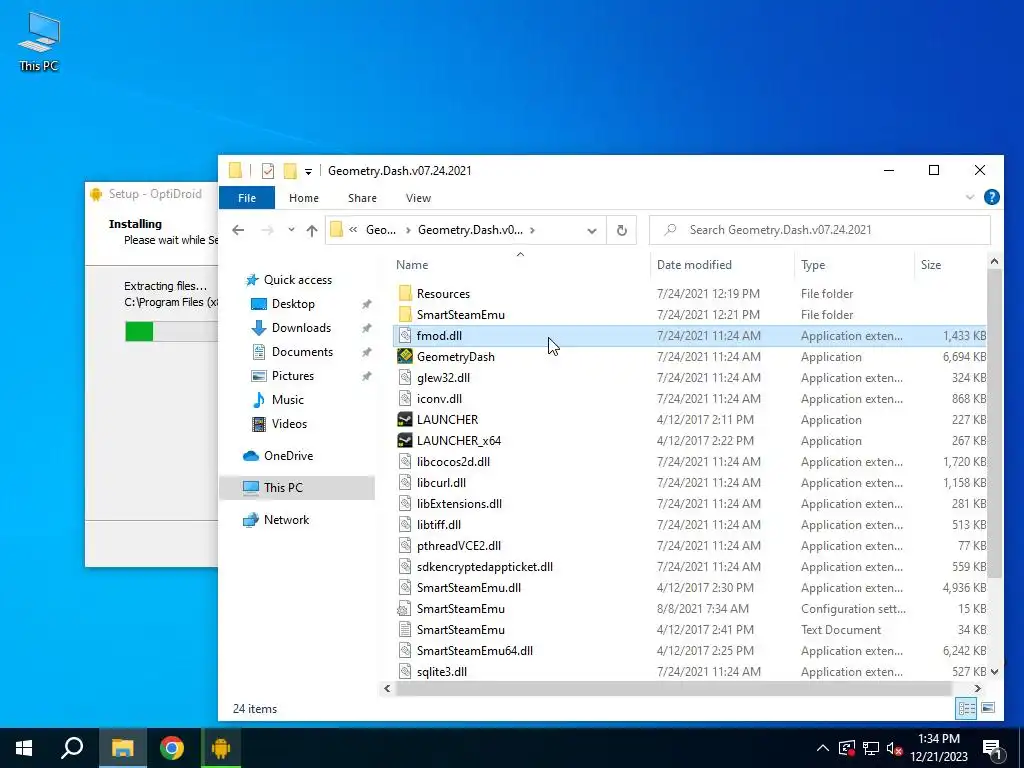The image size is (1024, 768).
Task: Select Quick access in navigation pane
Action: click(297, 280)
